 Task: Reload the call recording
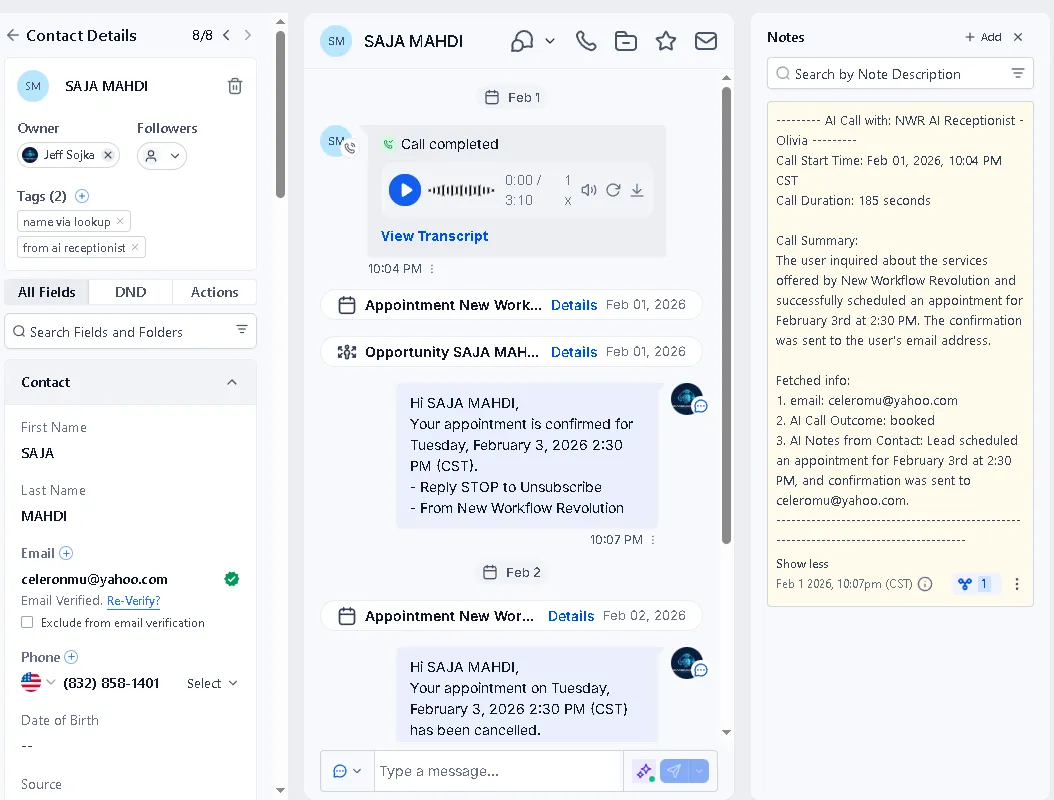(x=613, y=190)
